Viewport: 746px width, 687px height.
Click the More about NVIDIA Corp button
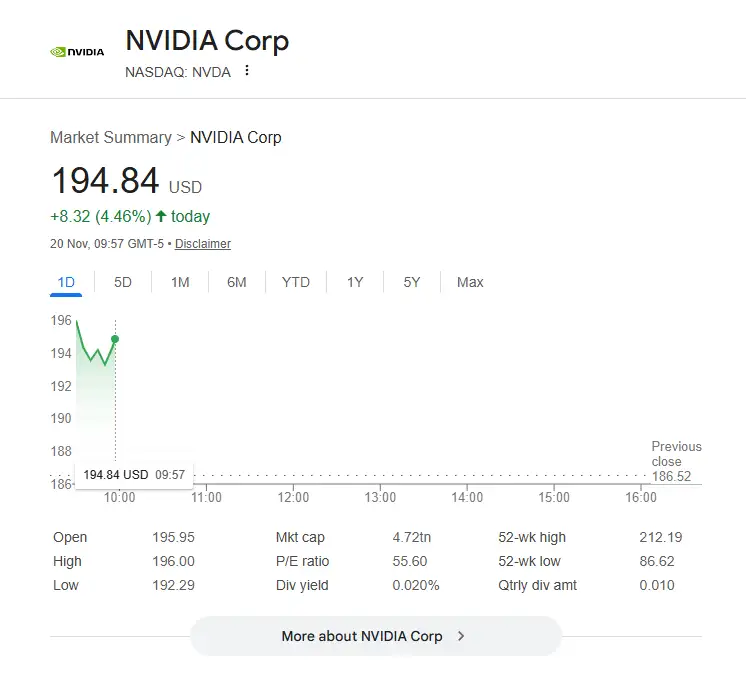point(376,636)
